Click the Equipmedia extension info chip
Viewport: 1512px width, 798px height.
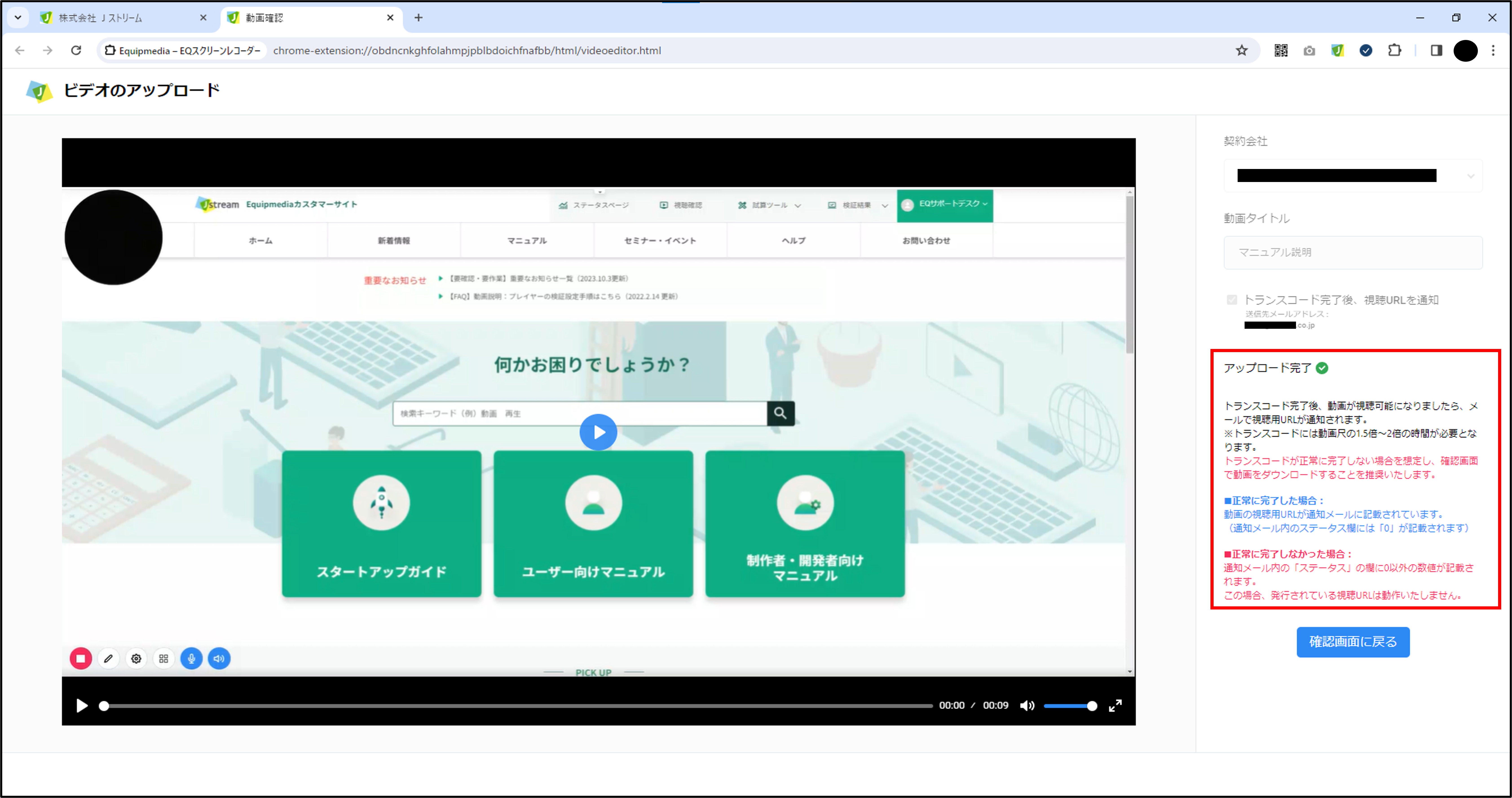(183, 50)
